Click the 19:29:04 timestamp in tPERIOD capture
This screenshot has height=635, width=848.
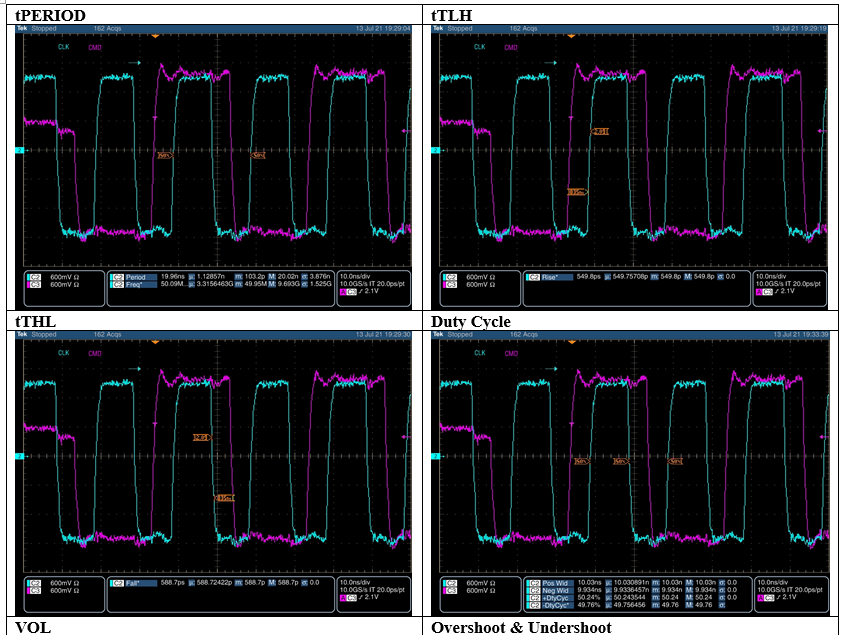[398, 28]
